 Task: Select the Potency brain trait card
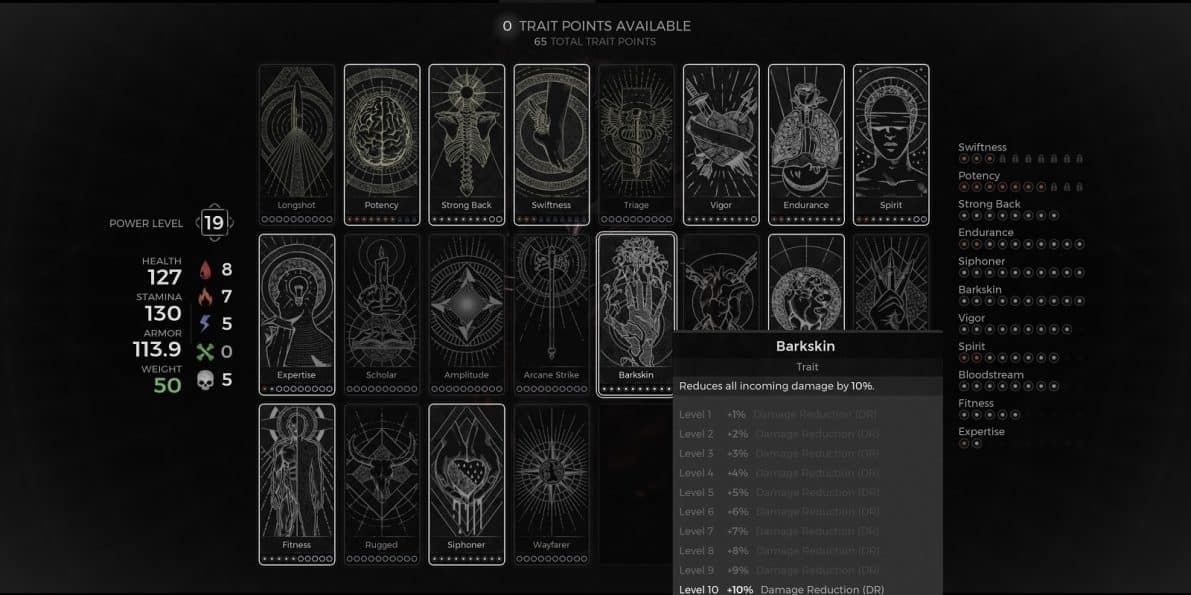click(382, 145)
